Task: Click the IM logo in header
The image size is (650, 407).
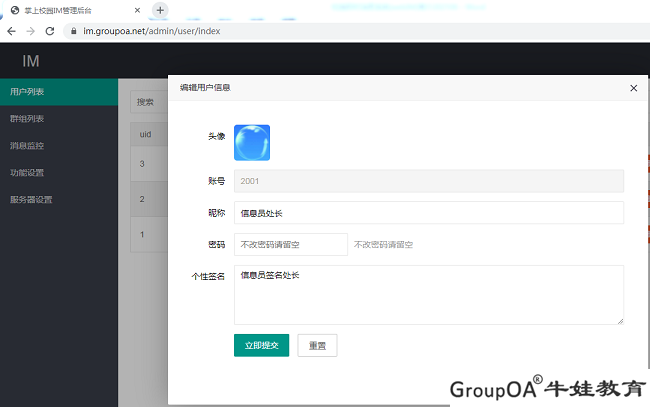Action: (x=31, y=61)
